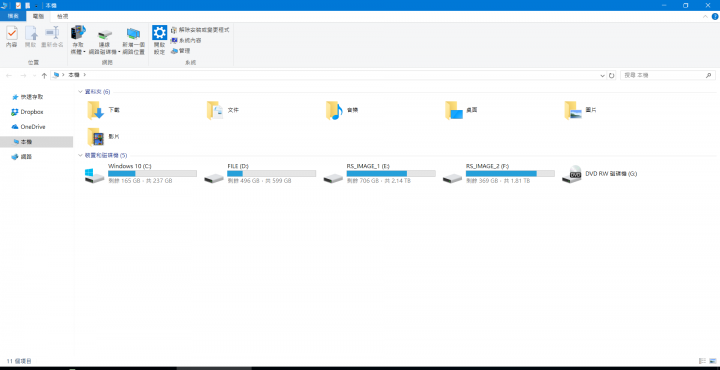Select 本機 This PC in sidebar
The height and width of the screenshot is (370, 720).
36,142
